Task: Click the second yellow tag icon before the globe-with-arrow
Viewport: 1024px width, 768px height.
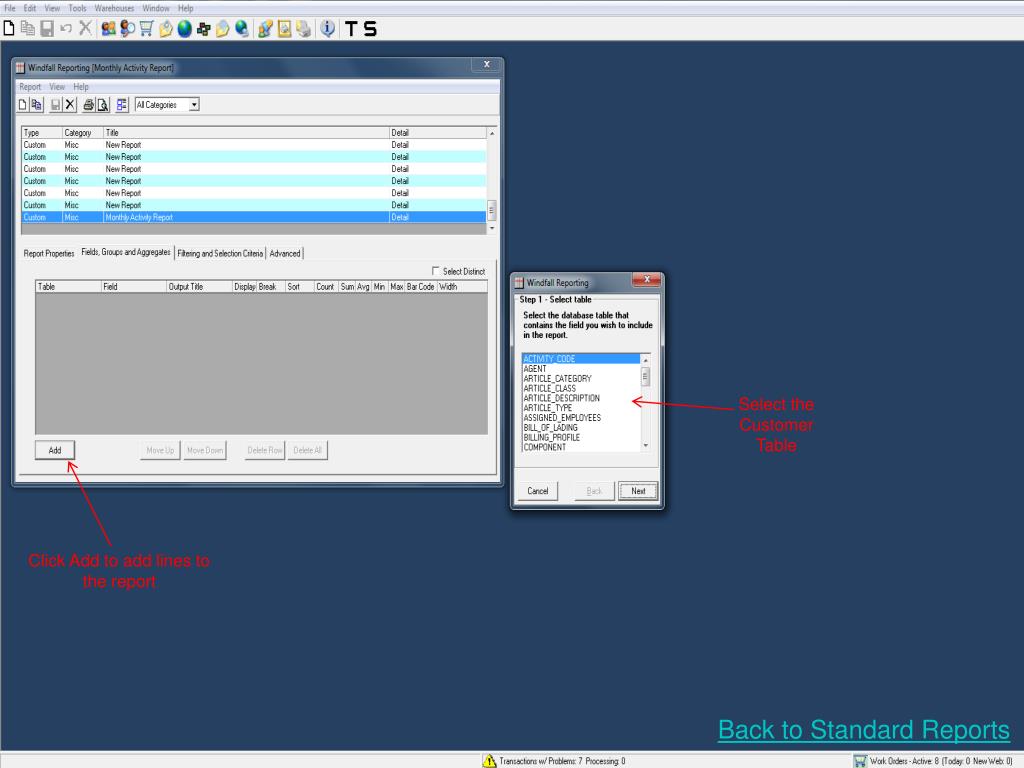Action: (223, 28)
